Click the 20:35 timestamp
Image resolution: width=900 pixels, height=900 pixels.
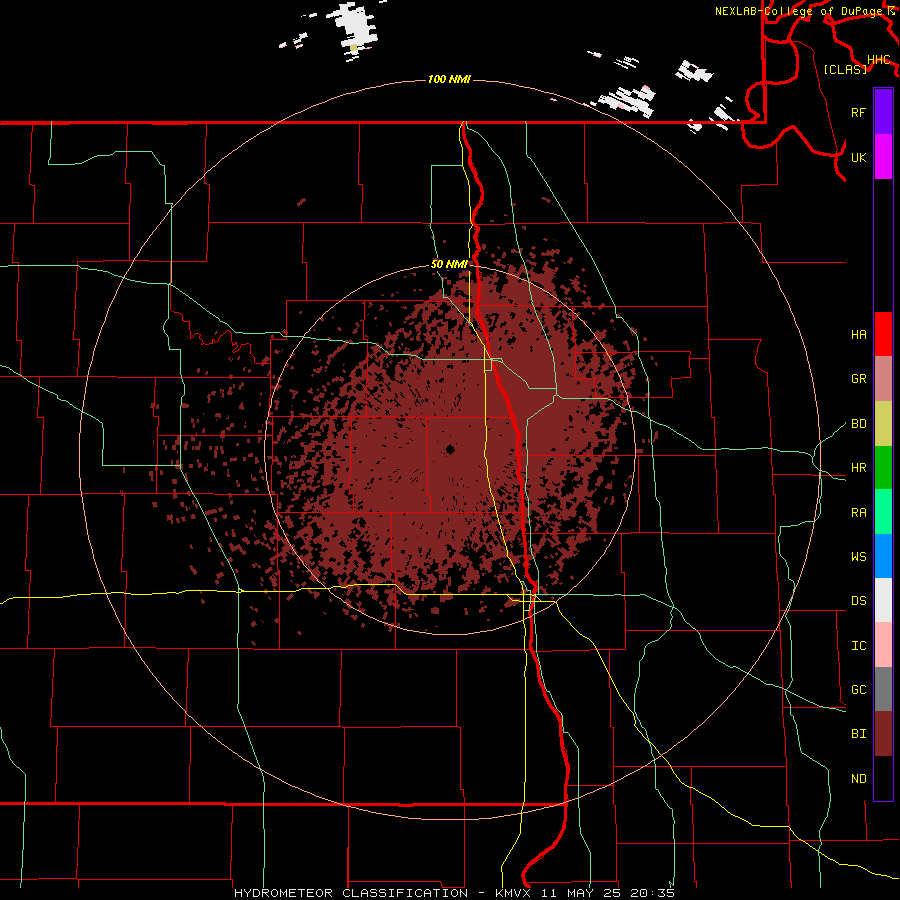652,893
